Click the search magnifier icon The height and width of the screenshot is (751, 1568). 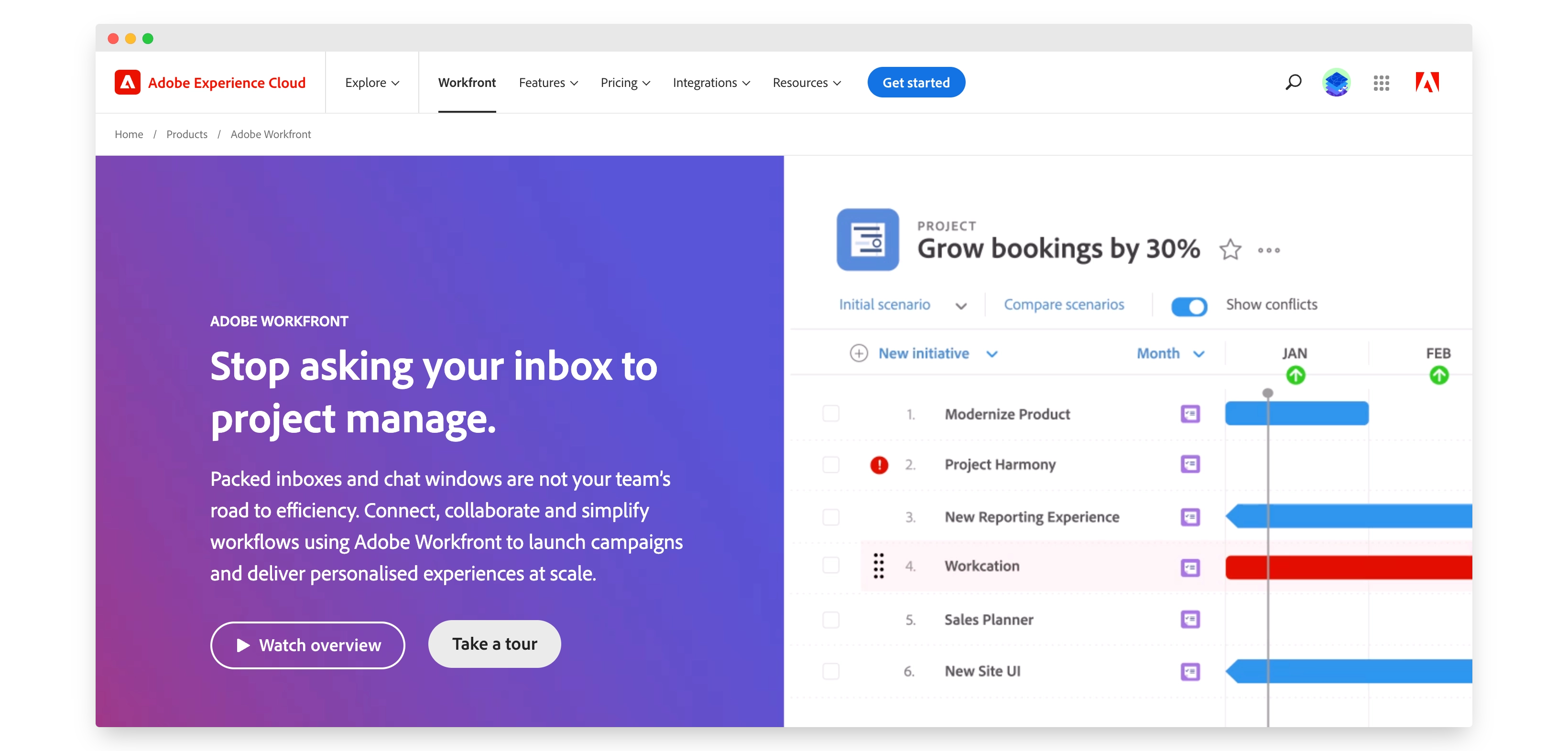tap(1293, 82)
